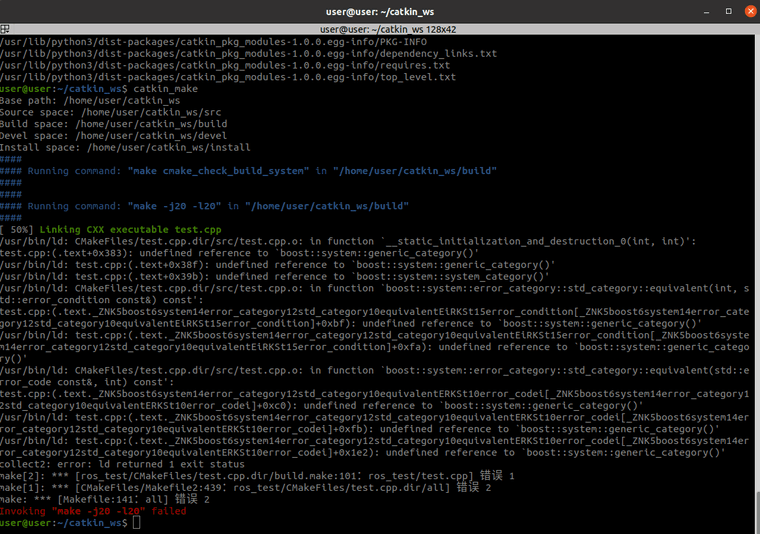Screen dimensions: 760x534
Task: Click 'Install space: /home/user/catkin_ws/install' line
Action: pyautogui.click(x=125, y=147)
